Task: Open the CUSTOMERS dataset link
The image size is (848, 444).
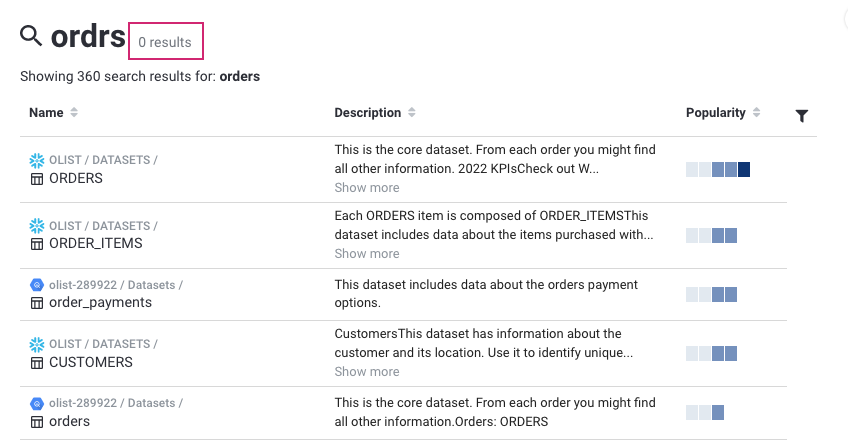Action: [91, 362]
